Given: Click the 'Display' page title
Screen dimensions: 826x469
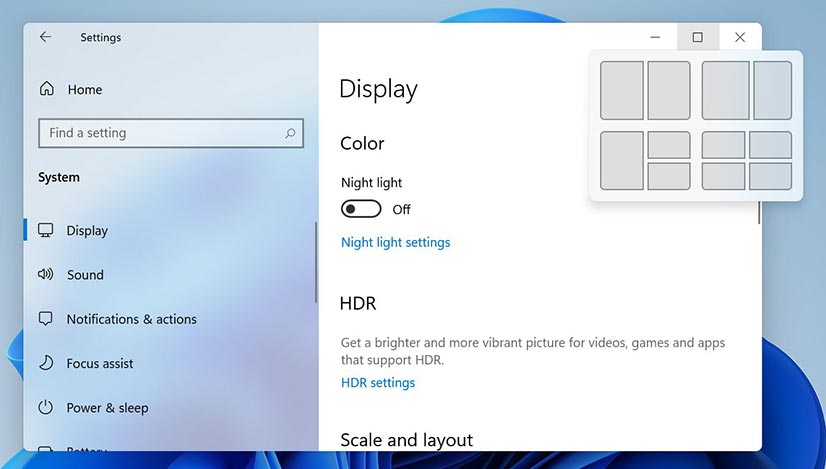Looking at the screenshot, I should (378, 89).
